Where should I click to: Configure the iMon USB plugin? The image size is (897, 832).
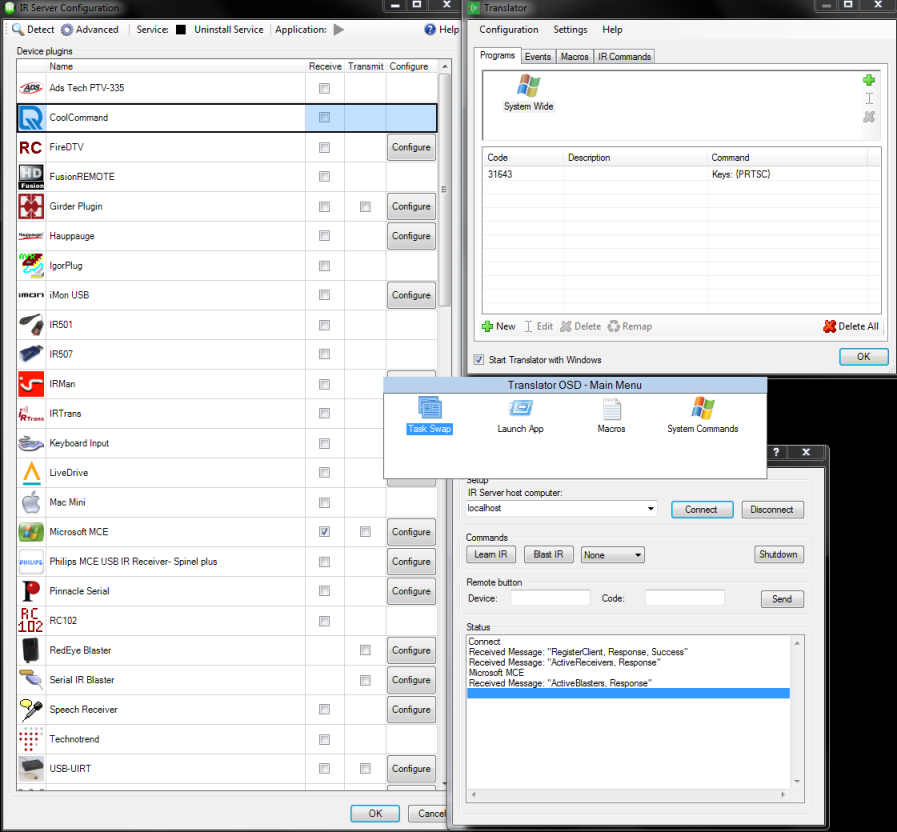(x=411, y=295)
